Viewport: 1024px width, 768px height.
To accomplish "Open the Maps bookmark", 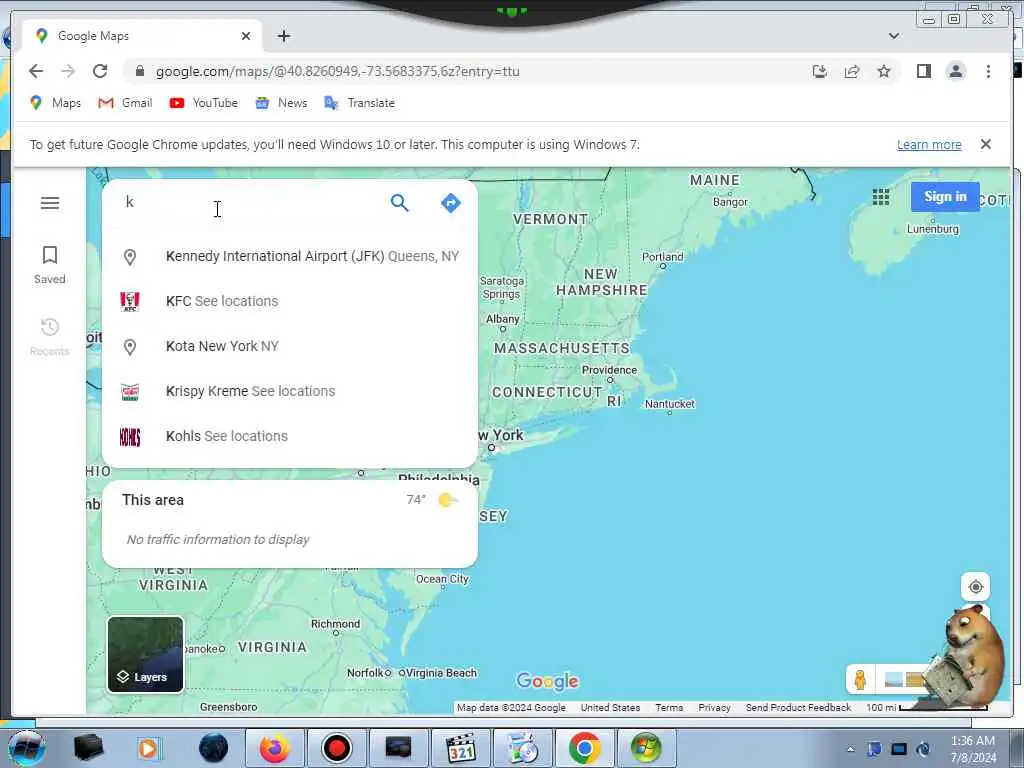I will point(56,103).
